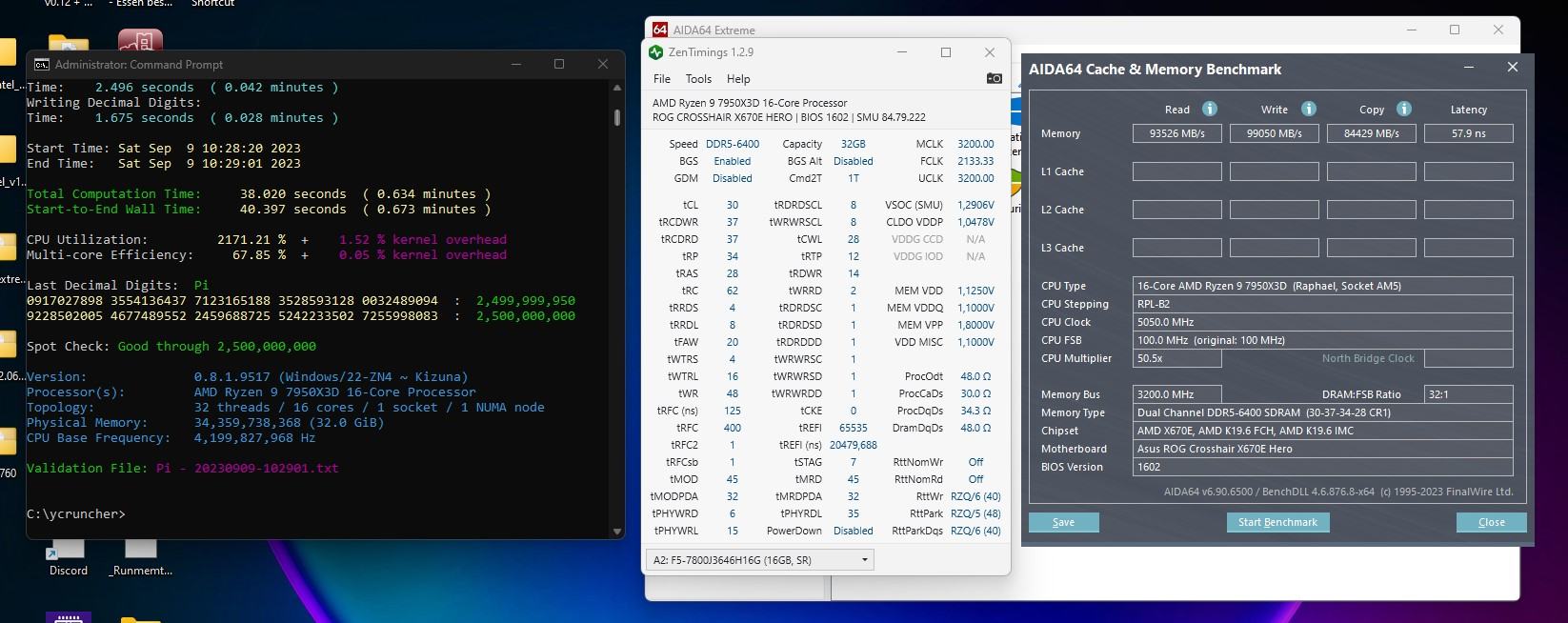Click the Memory Type field Dual Channel DDR5-6400
The height and width of the screenshot is (623, 1568).
1323,412
